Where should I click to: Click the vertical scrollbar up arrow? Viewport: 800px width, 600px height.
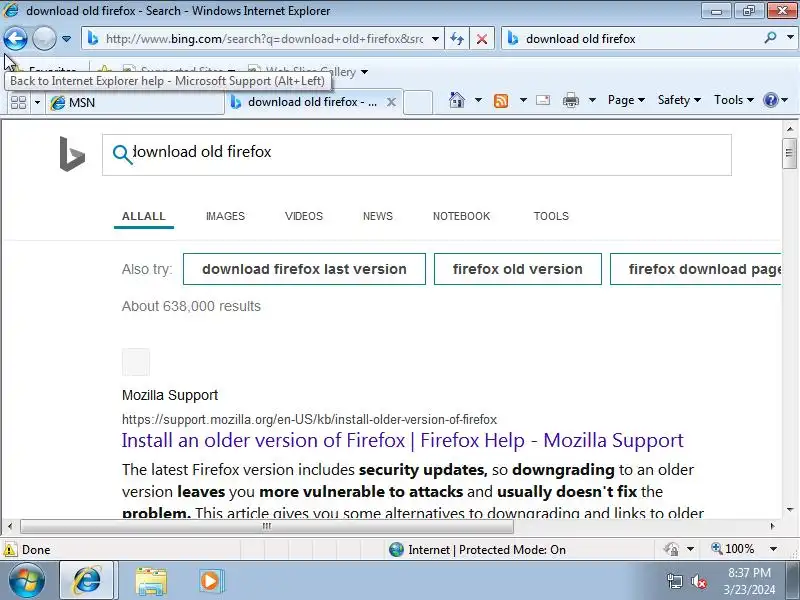pyautogui.click(x=790, y=129)
